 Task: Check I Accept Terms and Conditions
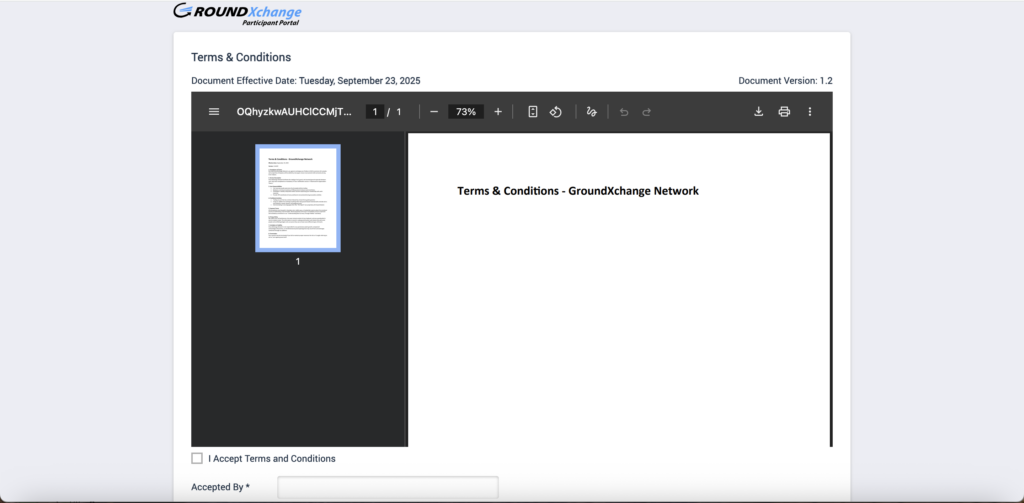197,458
